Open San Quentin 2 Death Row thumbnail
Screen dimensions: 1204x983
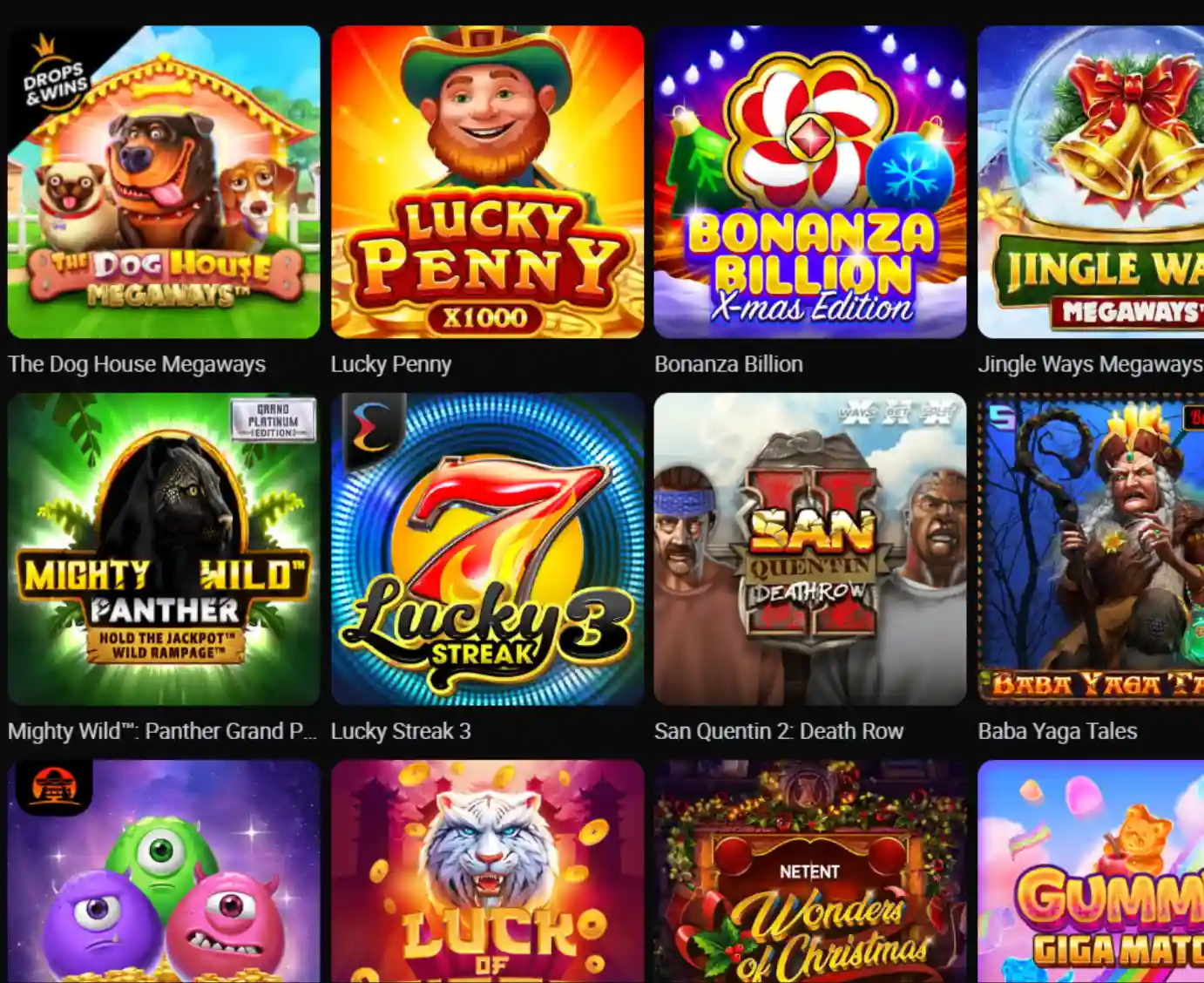click(810, 549)
